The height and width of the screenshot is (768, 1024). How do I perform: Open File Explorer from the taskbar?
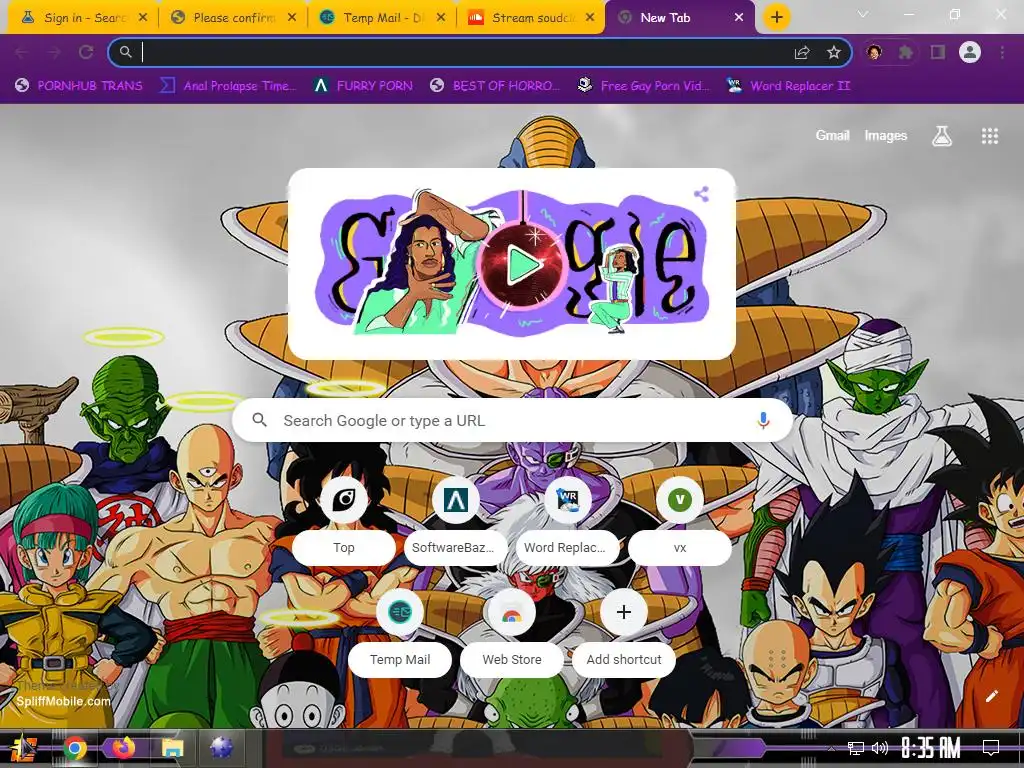pyautogui.click(x=172, y=748)
